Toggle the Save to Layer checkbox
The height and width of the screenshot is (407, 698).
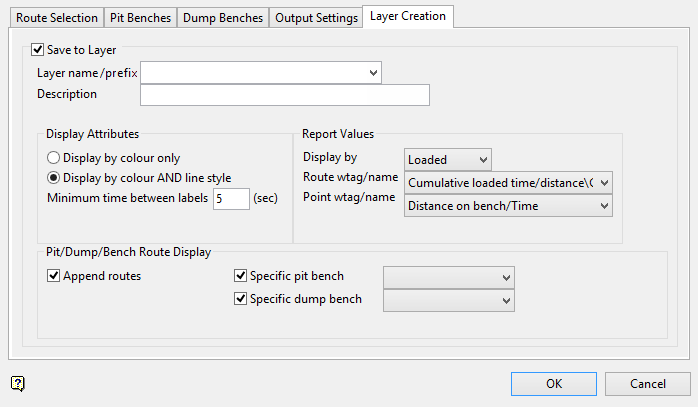(x=38, y=49)
